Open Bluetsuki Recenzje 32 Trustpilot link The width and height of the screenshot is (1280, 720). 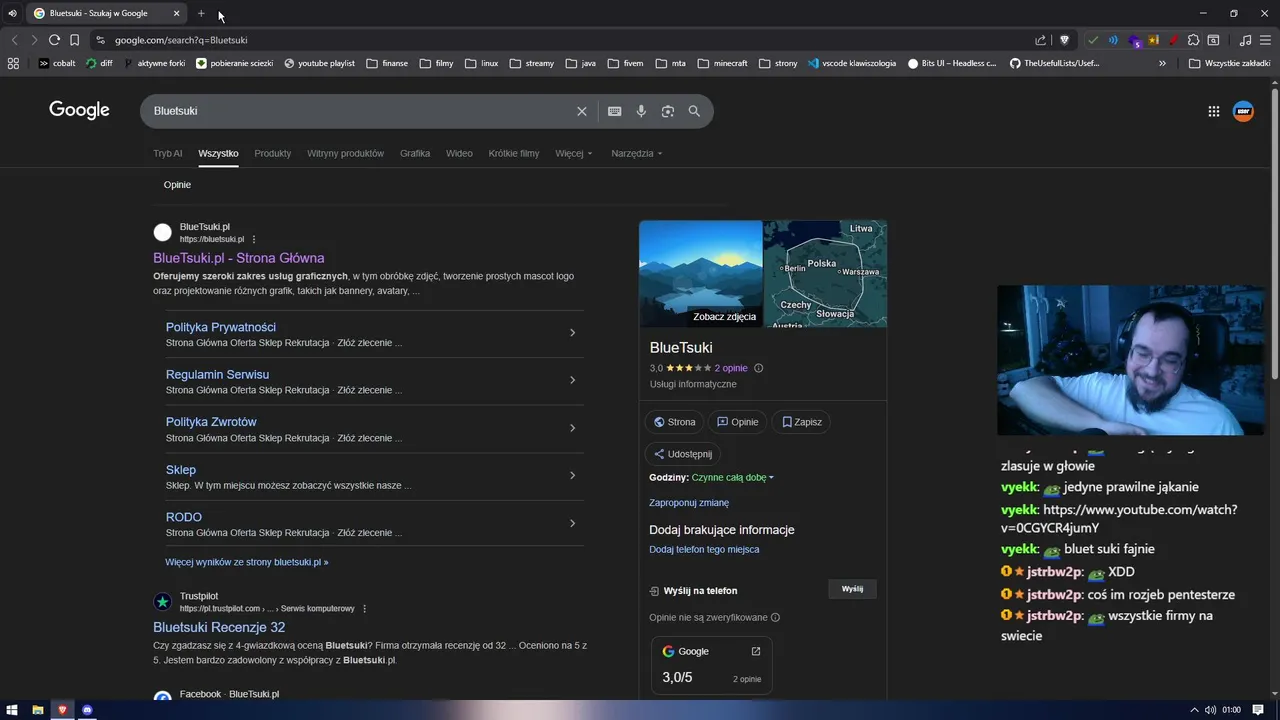click(x=219, y=627)
